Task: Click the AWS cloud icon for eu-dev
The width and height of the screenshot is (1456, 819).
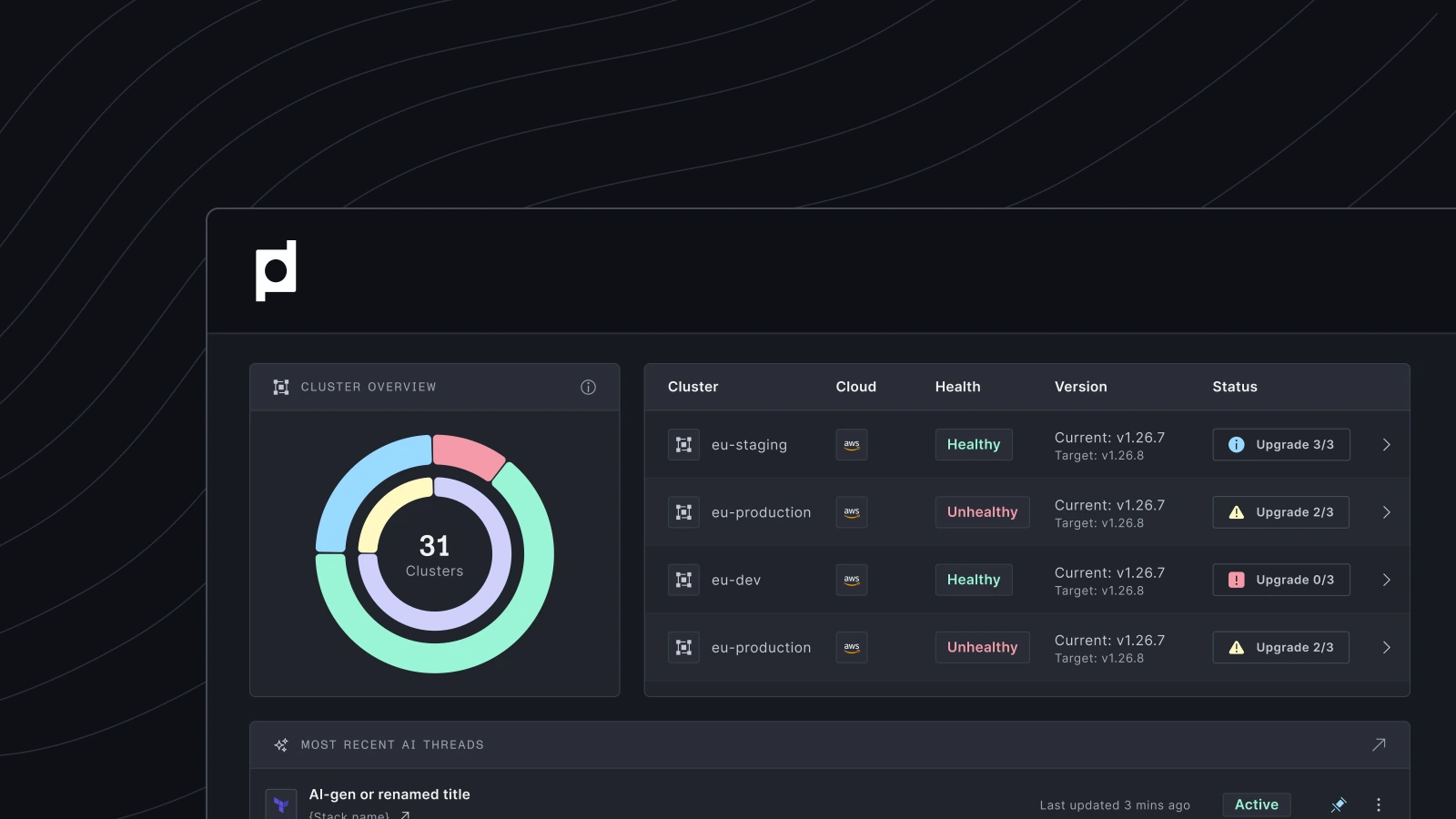Action: [x=852, y=580]
